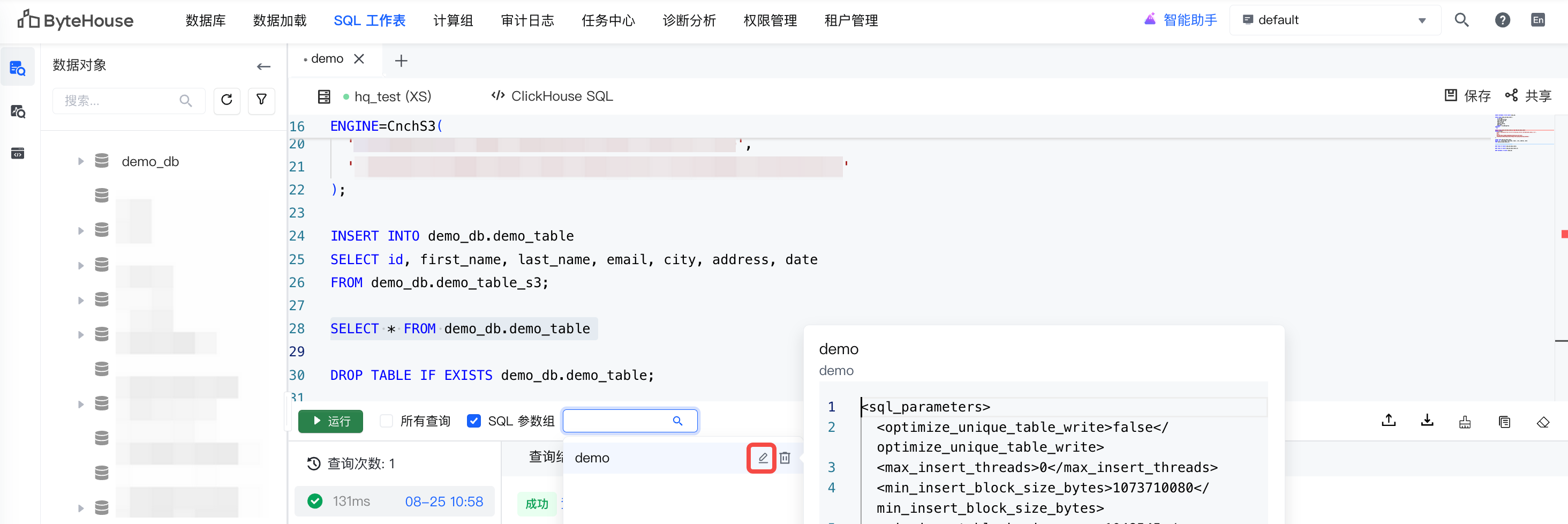Click the format brush icon
This screenshot has width=1568, height=524.
click(x=1465, y=422)
